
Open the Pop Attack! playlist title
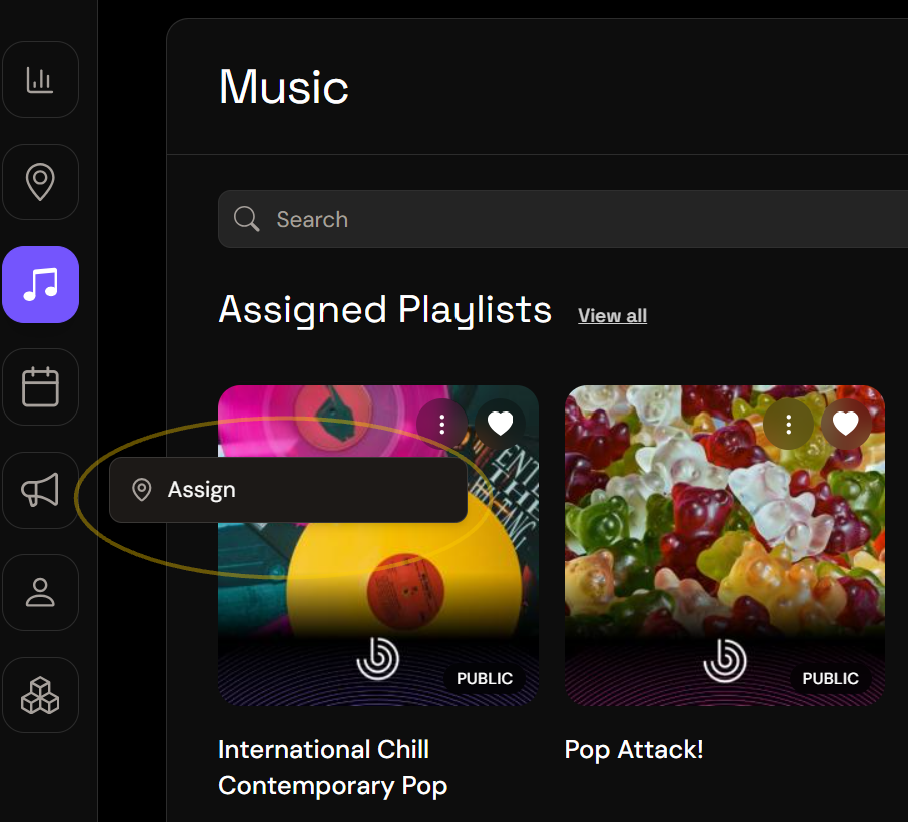point(634,750)
